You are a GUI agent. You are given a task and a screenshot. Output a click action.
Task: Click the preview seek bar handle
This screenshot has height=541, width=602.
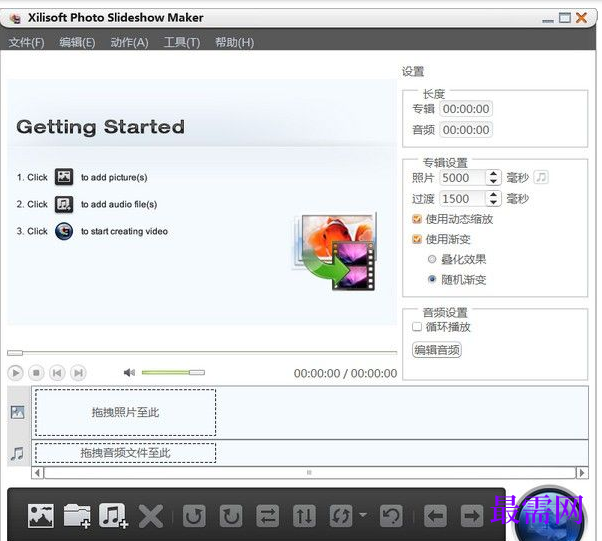click(x=15, y=352)
